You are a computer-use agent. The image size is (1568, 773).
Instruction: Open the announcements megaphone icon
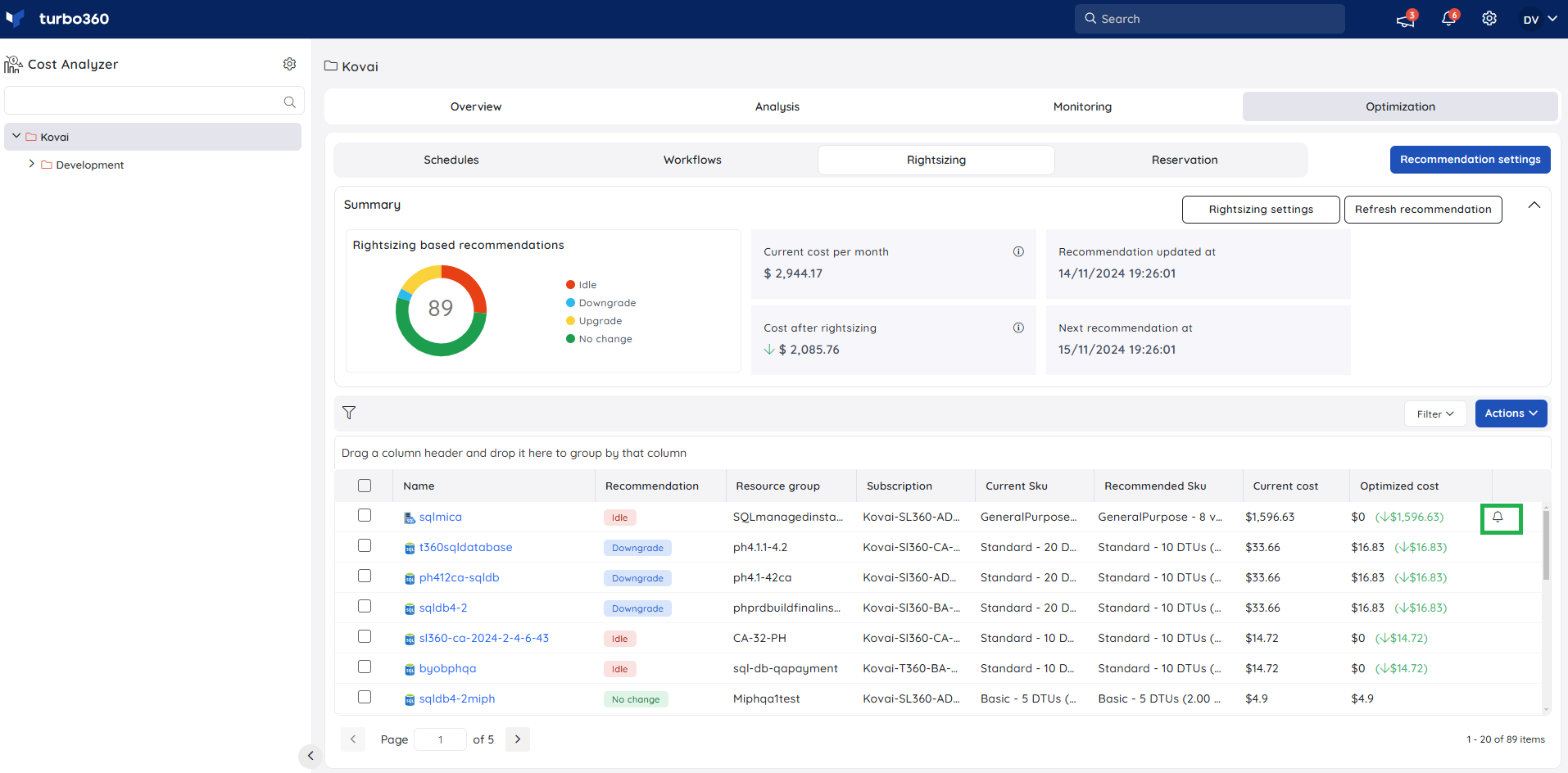(x=1406, y=19)
